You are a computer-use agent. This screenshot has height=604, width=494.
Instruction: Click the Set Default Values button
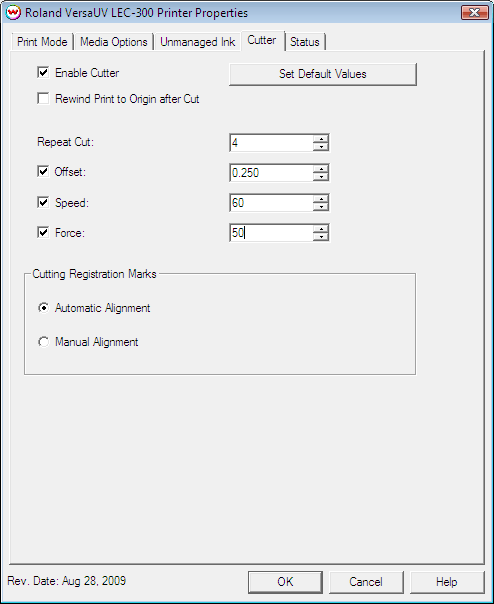[x=323, y=74]
